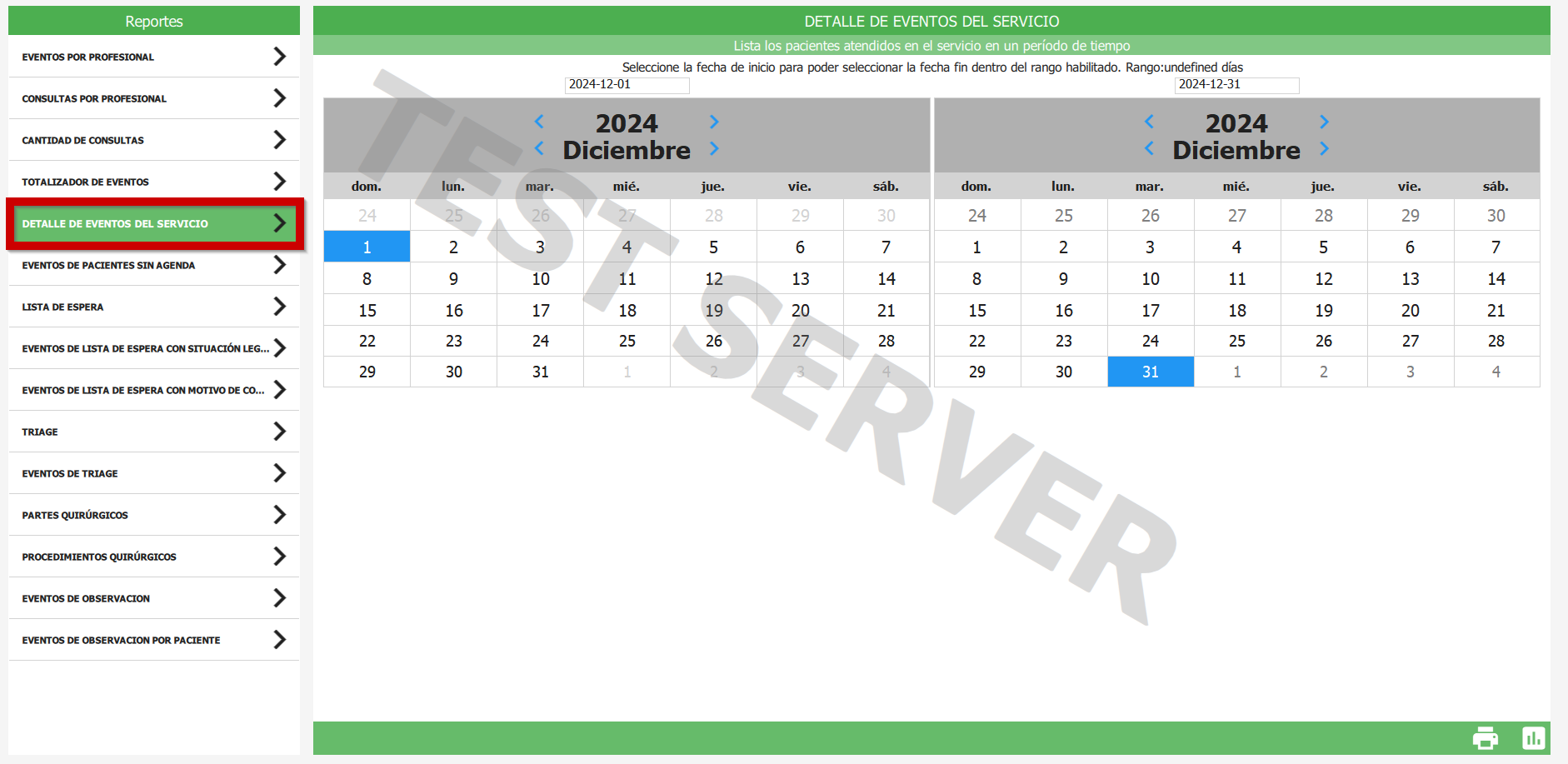Select day 20 in end calendar
1568x764 pixels.
tap(1410, 310)
